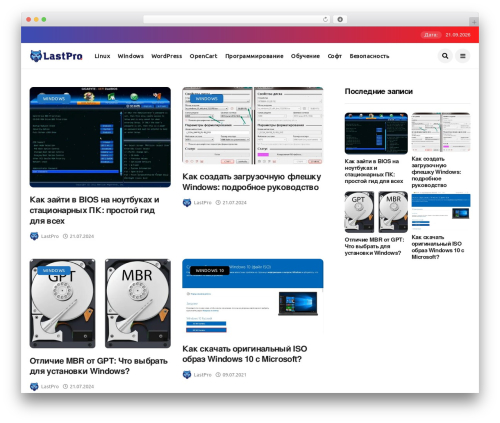Click WINDOWS tag on BIOS article image
500x423 pixels.
54,99
